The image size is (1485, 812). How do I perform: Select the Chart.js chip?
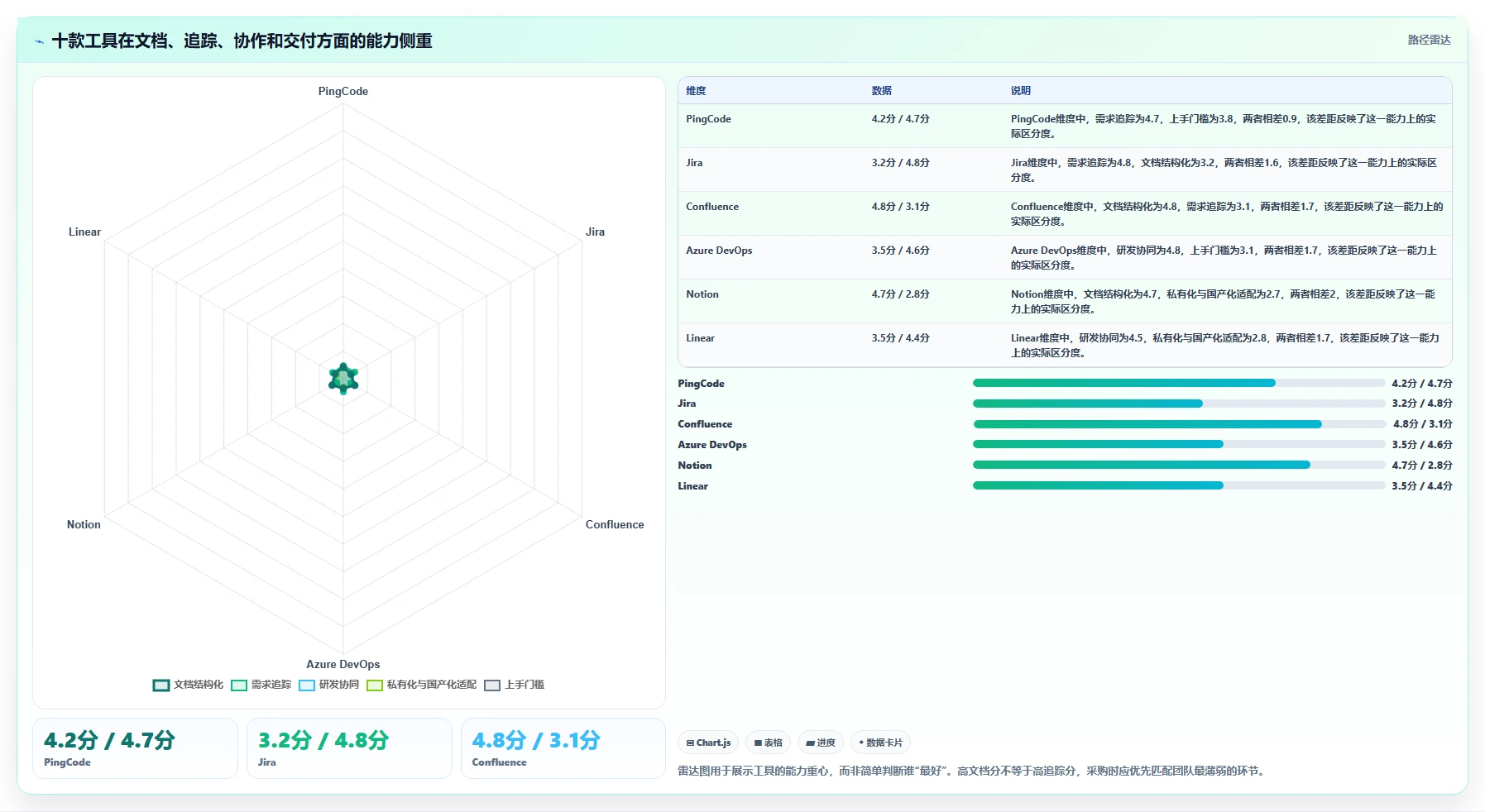pos(708,743)
